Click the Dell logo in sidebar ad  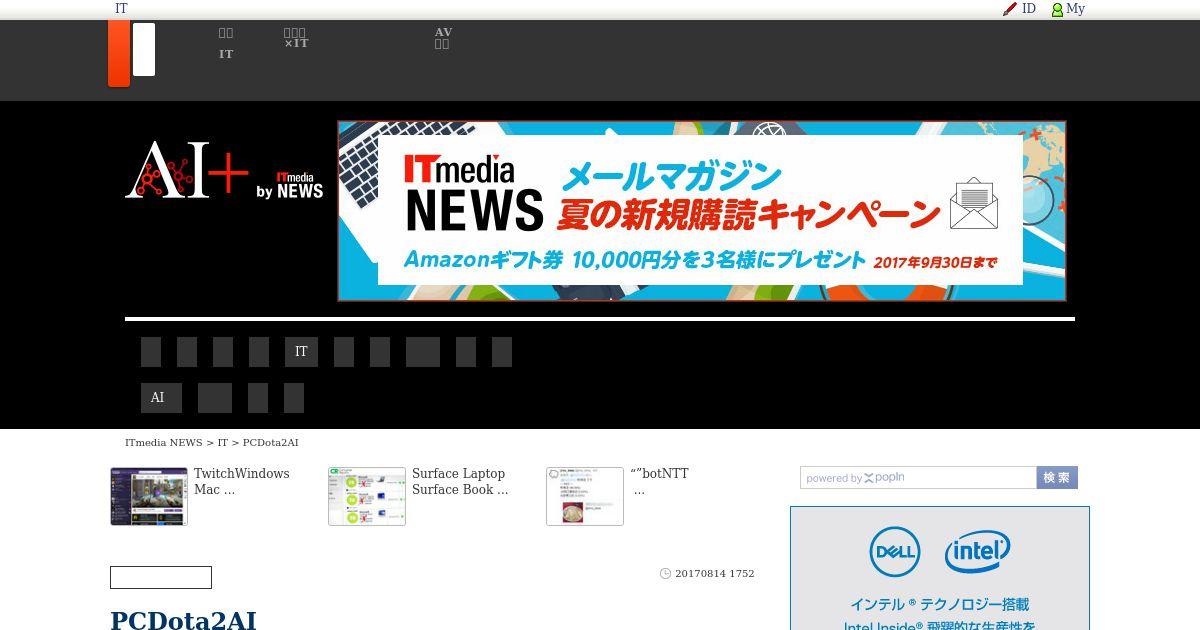tap(894, 552)
